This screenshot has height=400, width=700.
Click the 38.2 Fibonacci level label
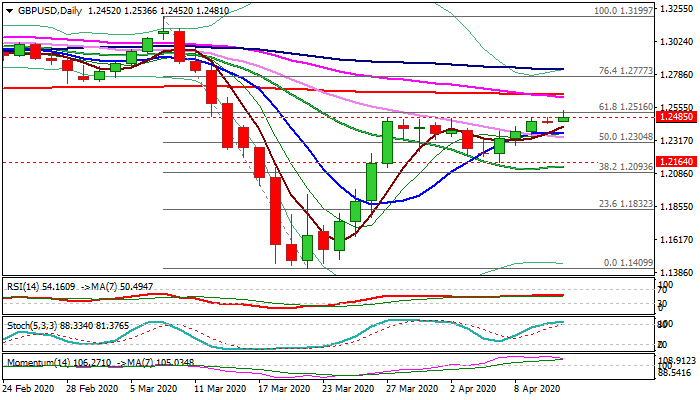tap(600, 167)
